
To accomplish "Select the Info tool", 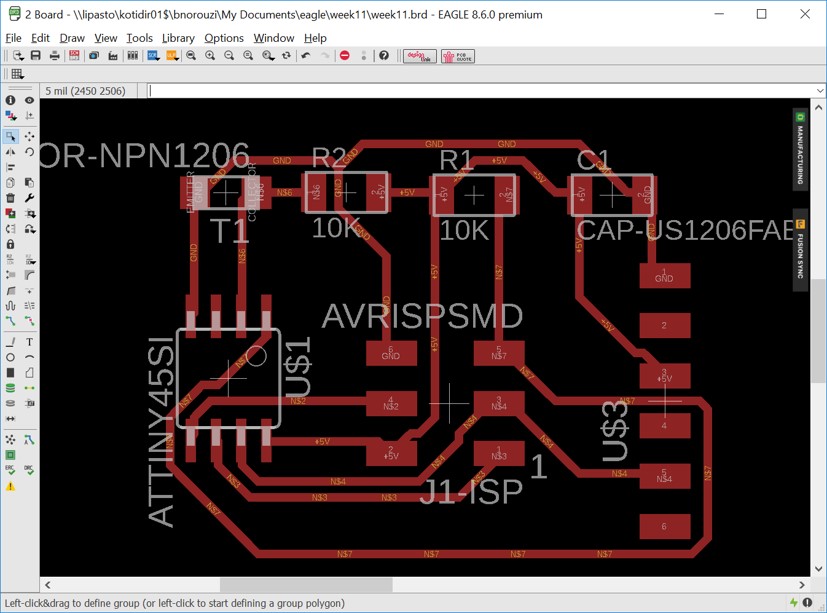I will pos(11,100).
